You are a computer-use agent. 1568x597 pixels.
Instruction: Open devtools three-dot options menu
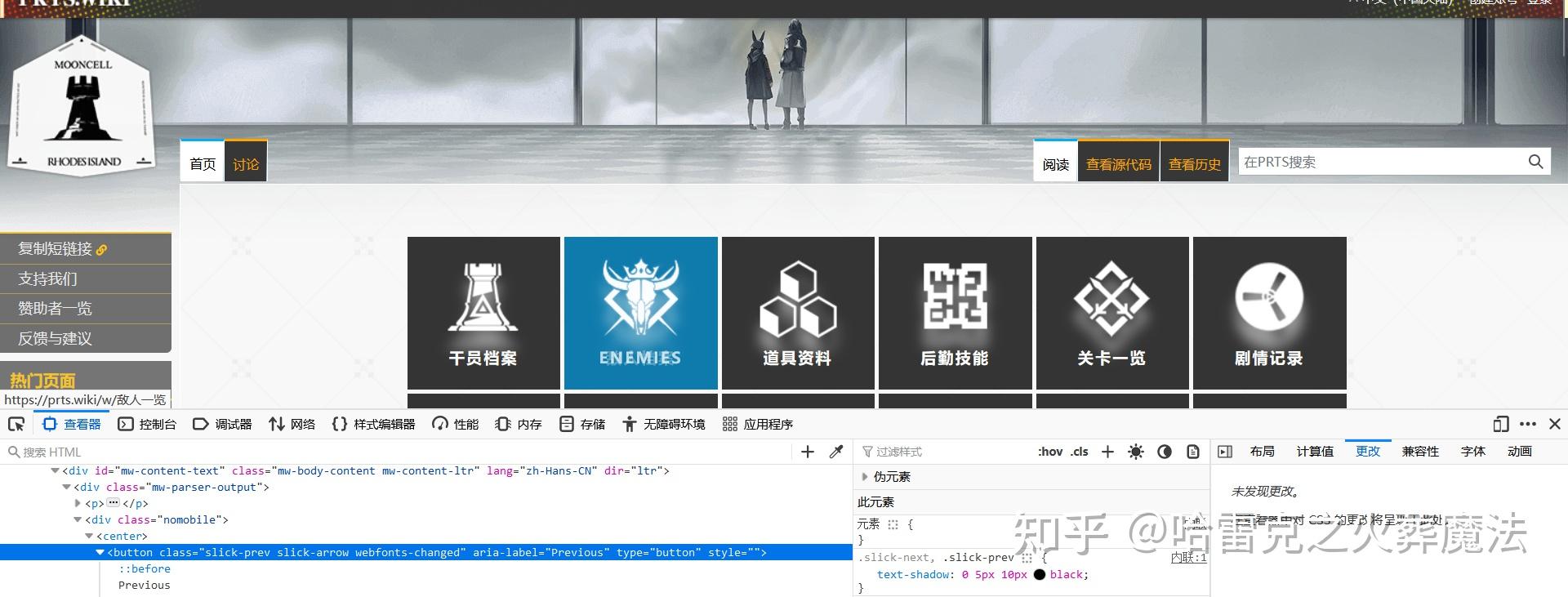(x=1528, y=424)
